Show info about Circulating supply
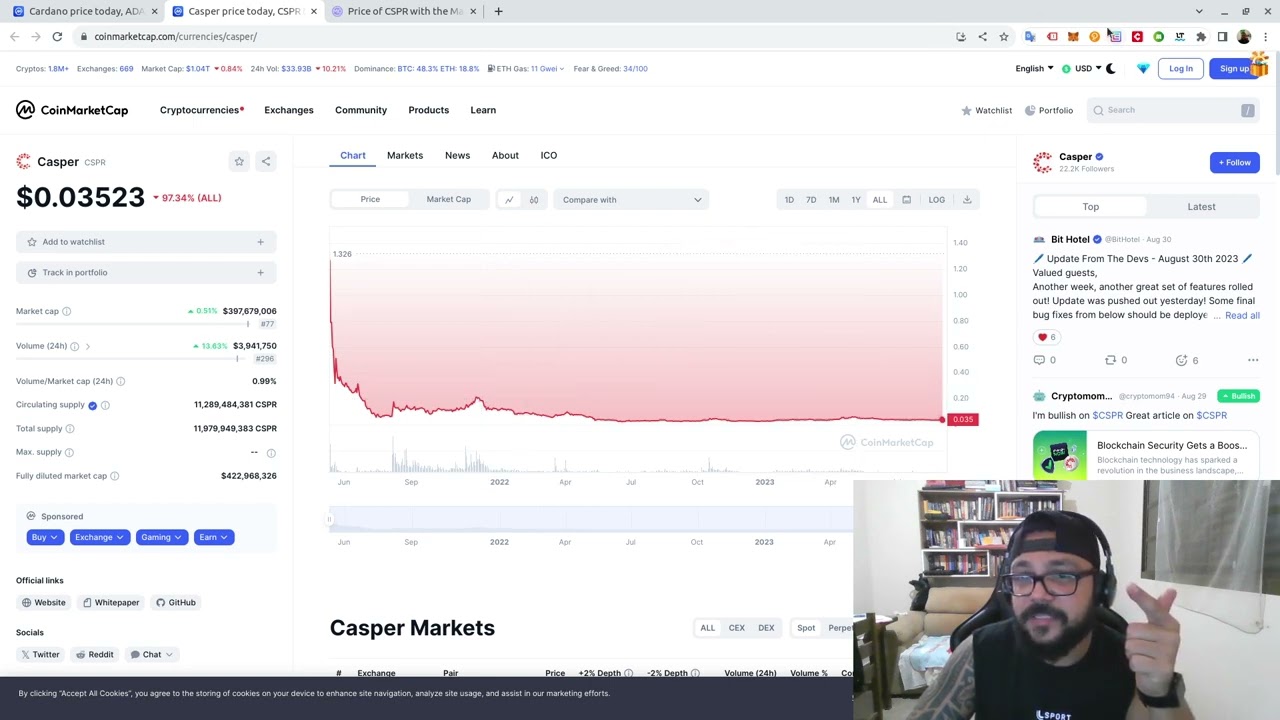This screenshot has width=1280, height=720. tap(105, 405)
